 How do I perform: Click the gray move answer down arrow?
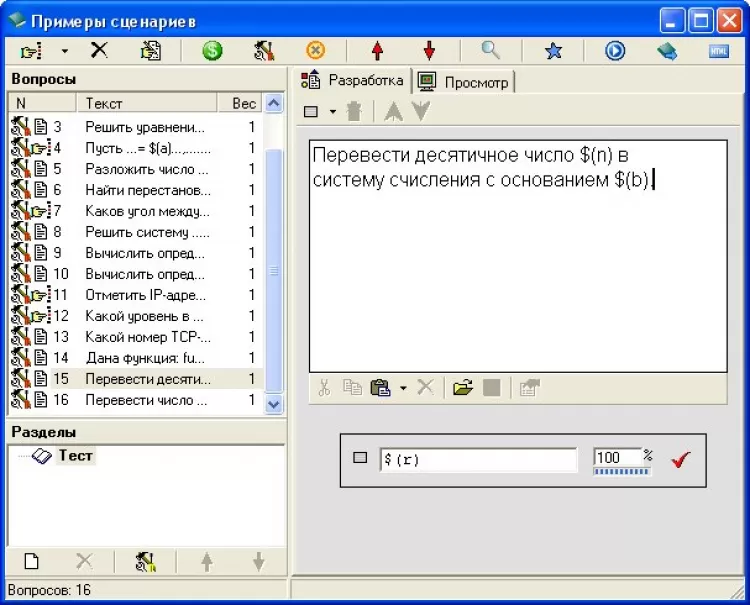[421, 111]
